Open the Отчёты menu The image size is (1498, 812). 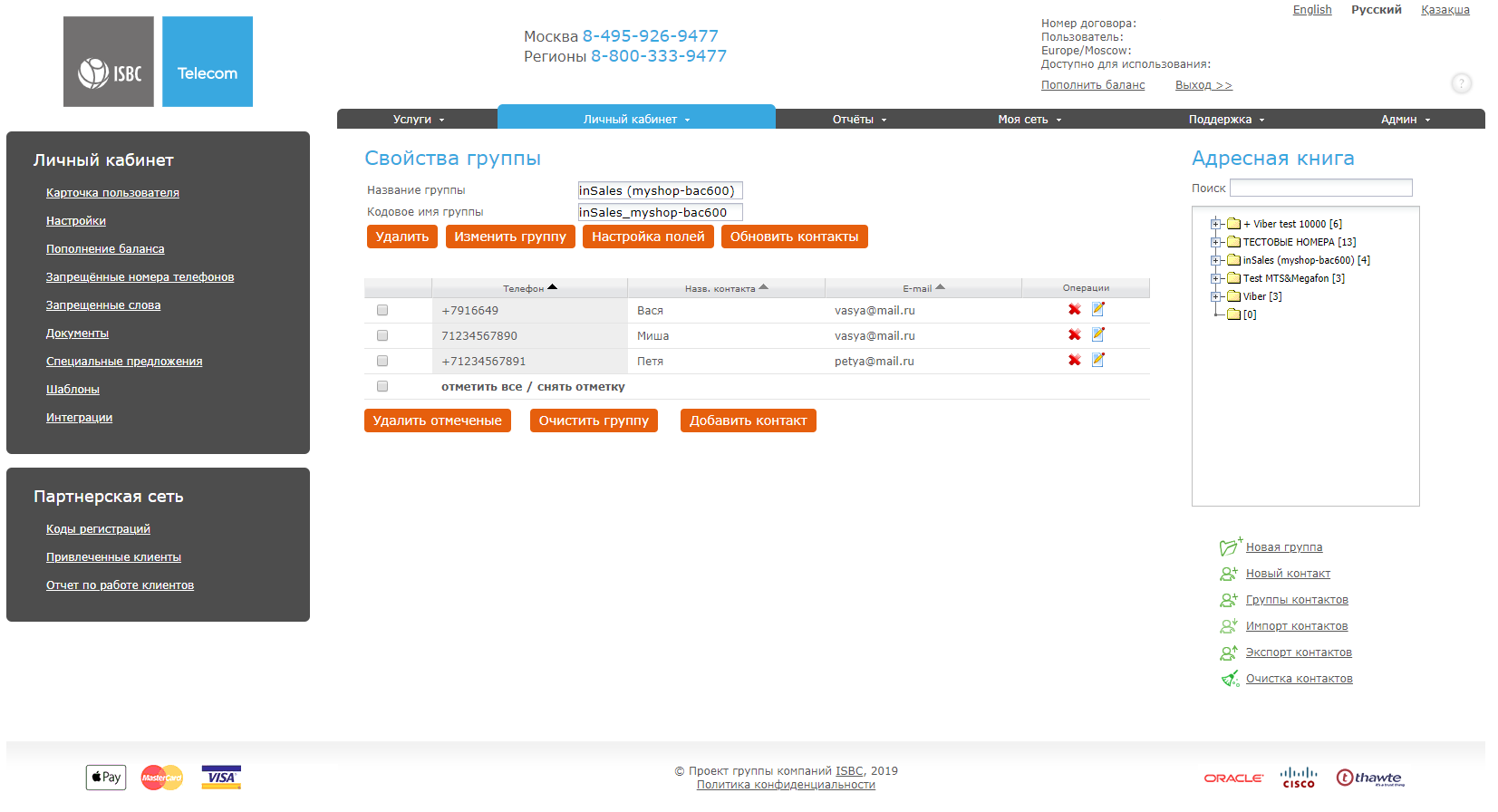pos(859,120)
